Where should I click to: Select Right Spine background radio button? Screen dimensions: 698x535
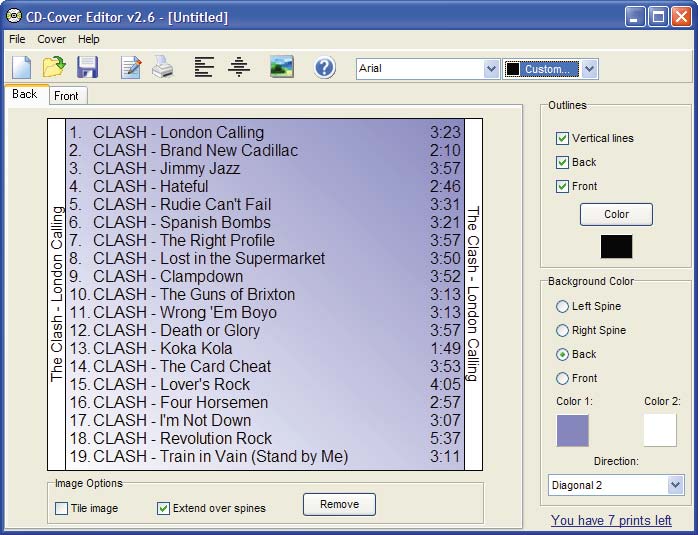tap(562, 330)
